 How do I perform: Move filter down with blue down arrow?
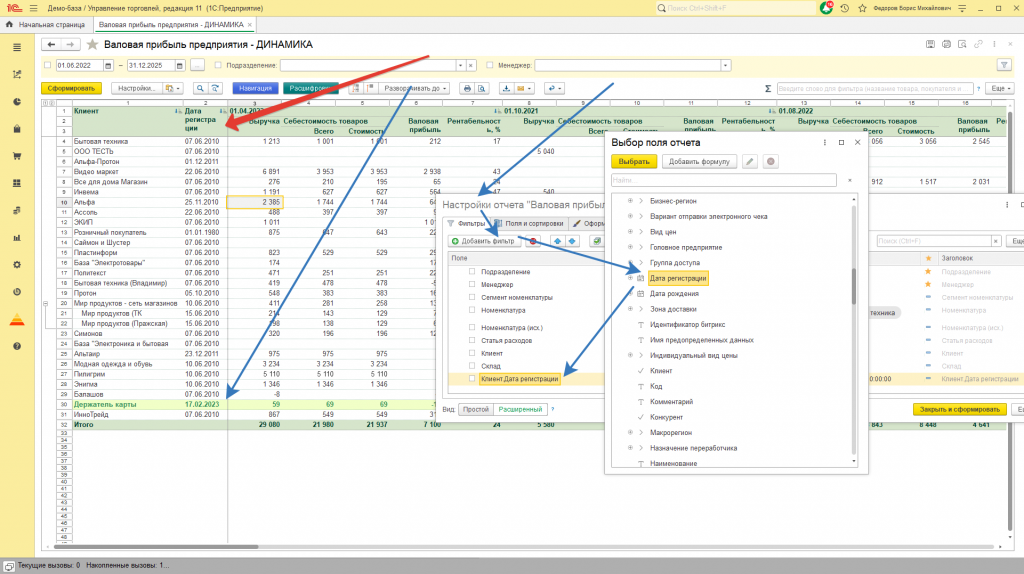tap(572, 241)
